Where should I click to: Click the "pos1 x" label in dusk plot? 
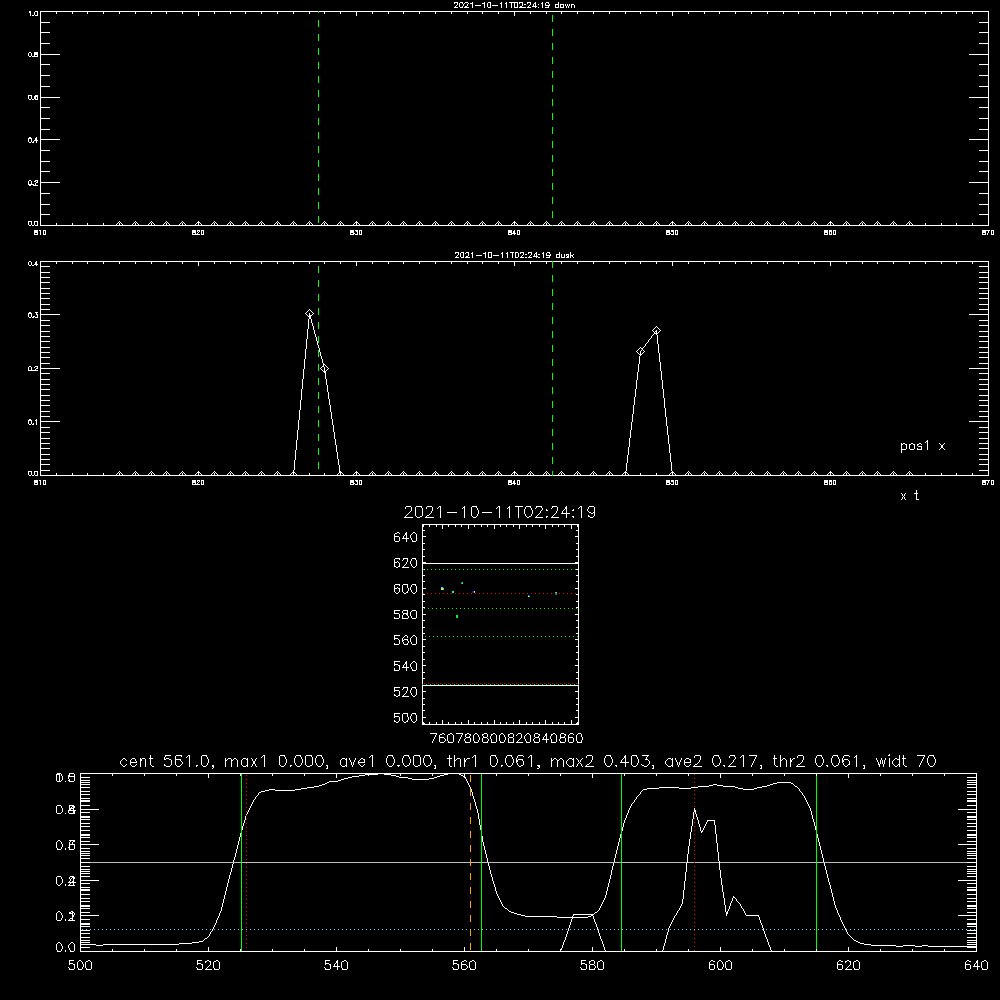(x=922, y=446)
